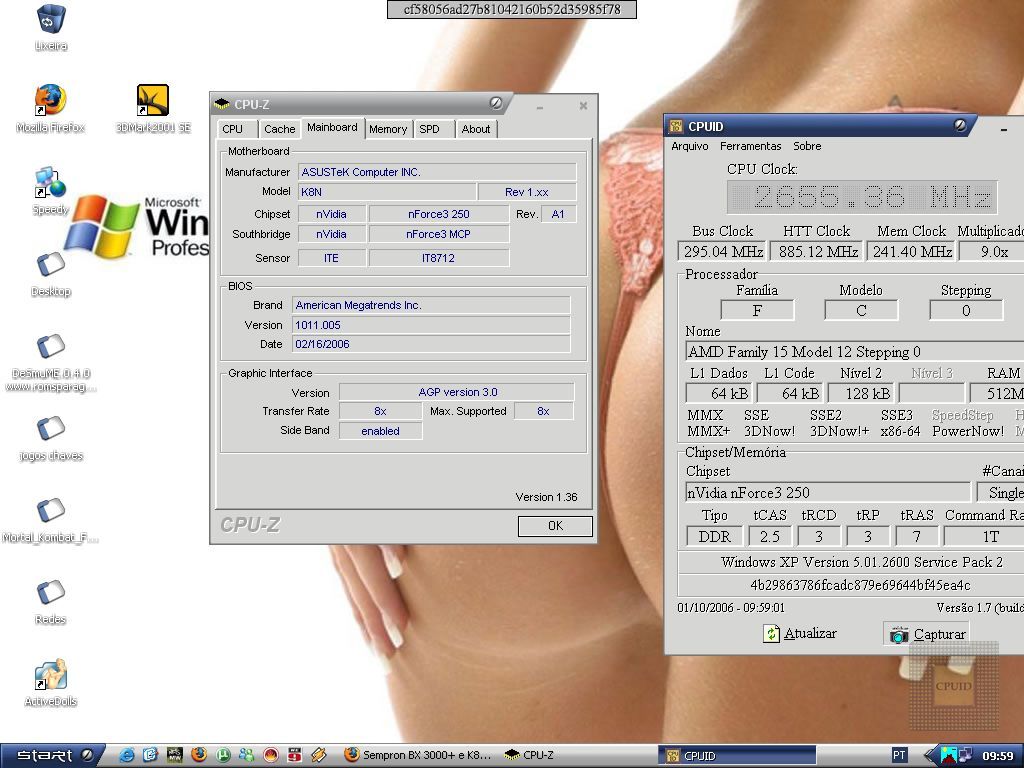Viewport: 1024px width, 768px height.
Task: Click the green uTorrent quick launch icon
Action: tap(223, 755)
